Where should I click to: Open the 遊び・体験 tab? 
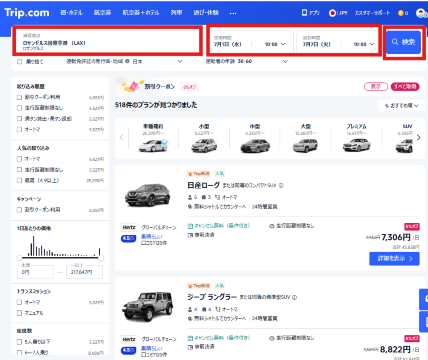(x=206, y=13)
